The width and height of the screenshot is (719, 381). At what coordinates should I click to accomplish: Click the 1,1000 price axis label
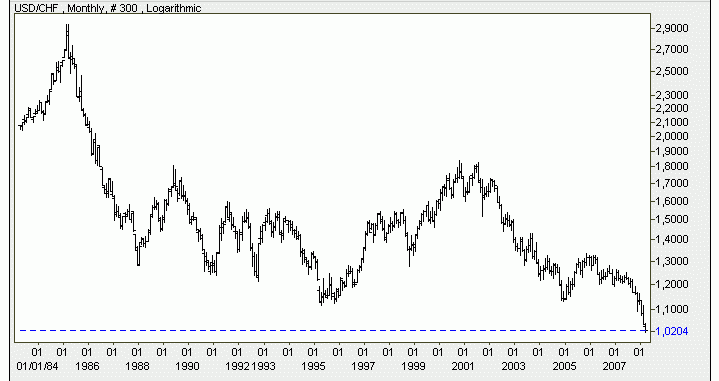pos(672,310)
